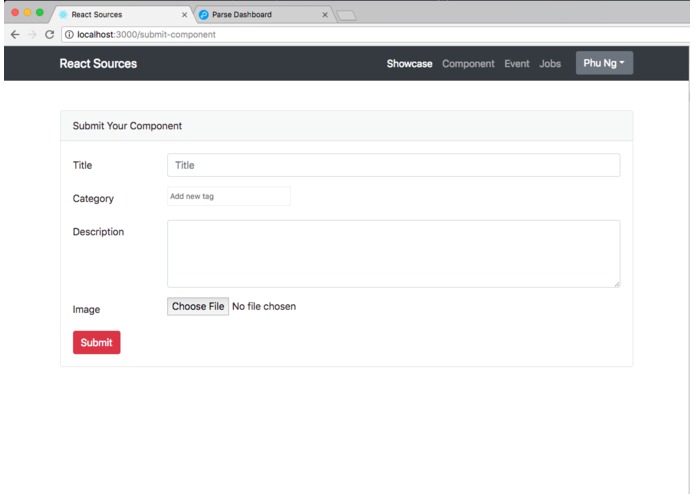Click the localhost address bar URL

146,35
